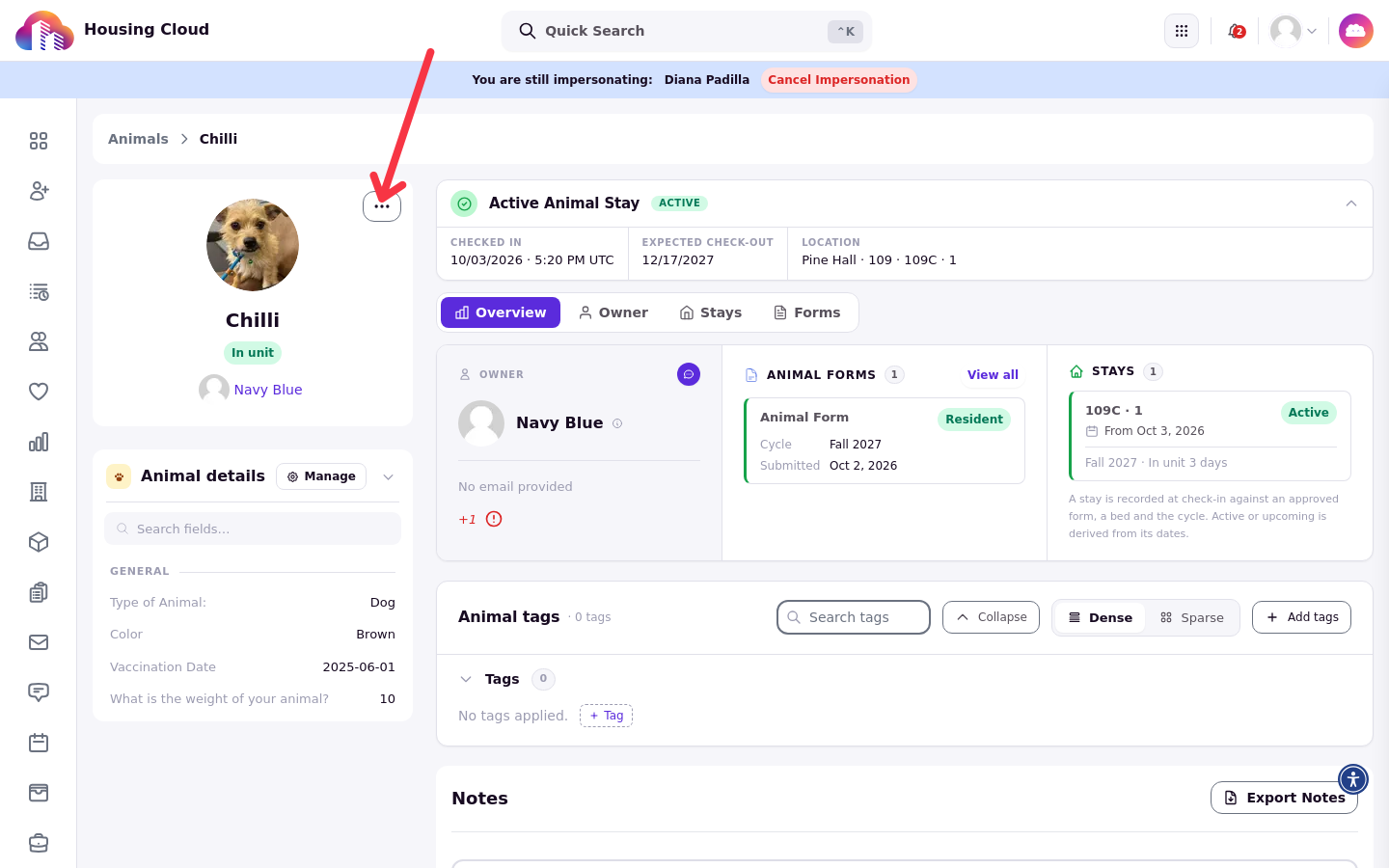
Task: Select the Overview tab
Action: [x=501, y=312]
